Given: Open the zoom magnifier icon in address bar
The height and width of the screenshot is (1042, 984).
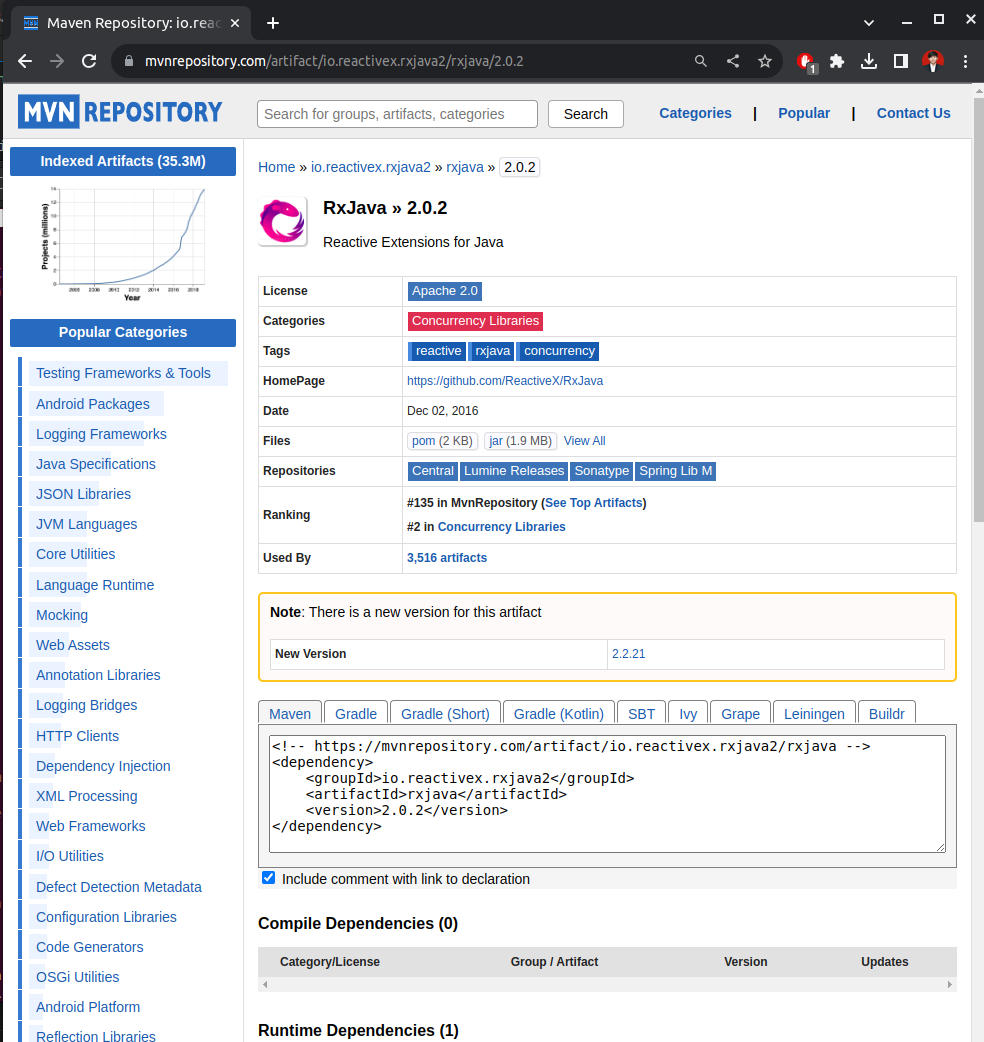Looking at the screenshot, I should (x=700, y=61).
